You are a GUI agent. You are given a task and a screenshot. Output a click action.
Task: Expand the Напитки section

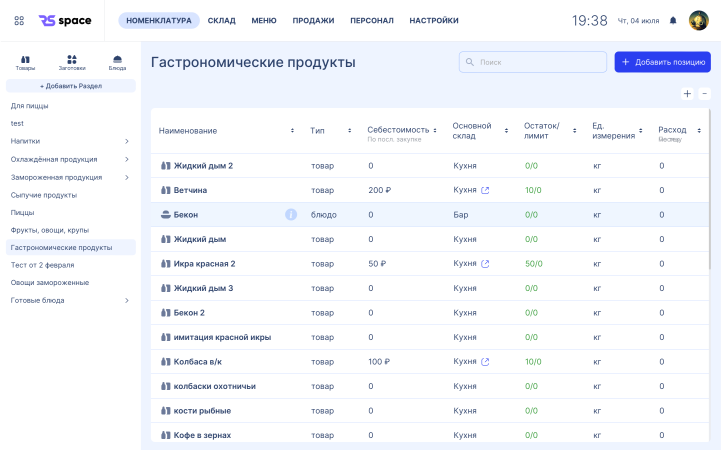pyautogui.click(x=126, y=141)
